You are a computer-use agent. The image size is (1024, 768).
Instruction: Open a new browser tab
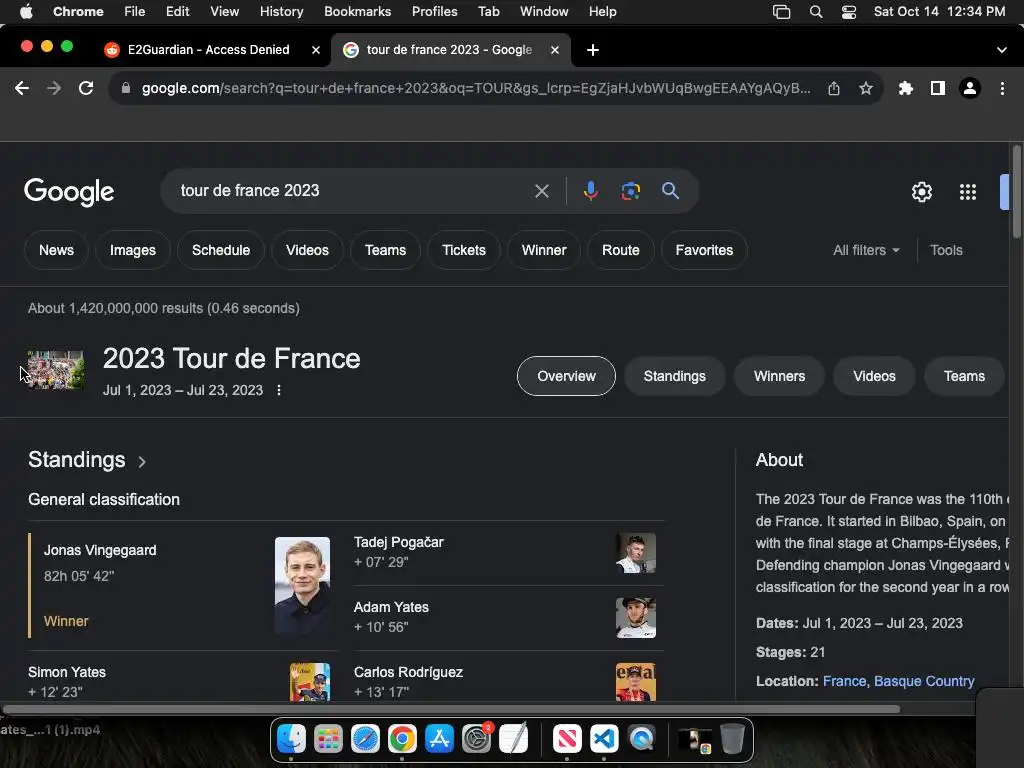click(592, 50)
